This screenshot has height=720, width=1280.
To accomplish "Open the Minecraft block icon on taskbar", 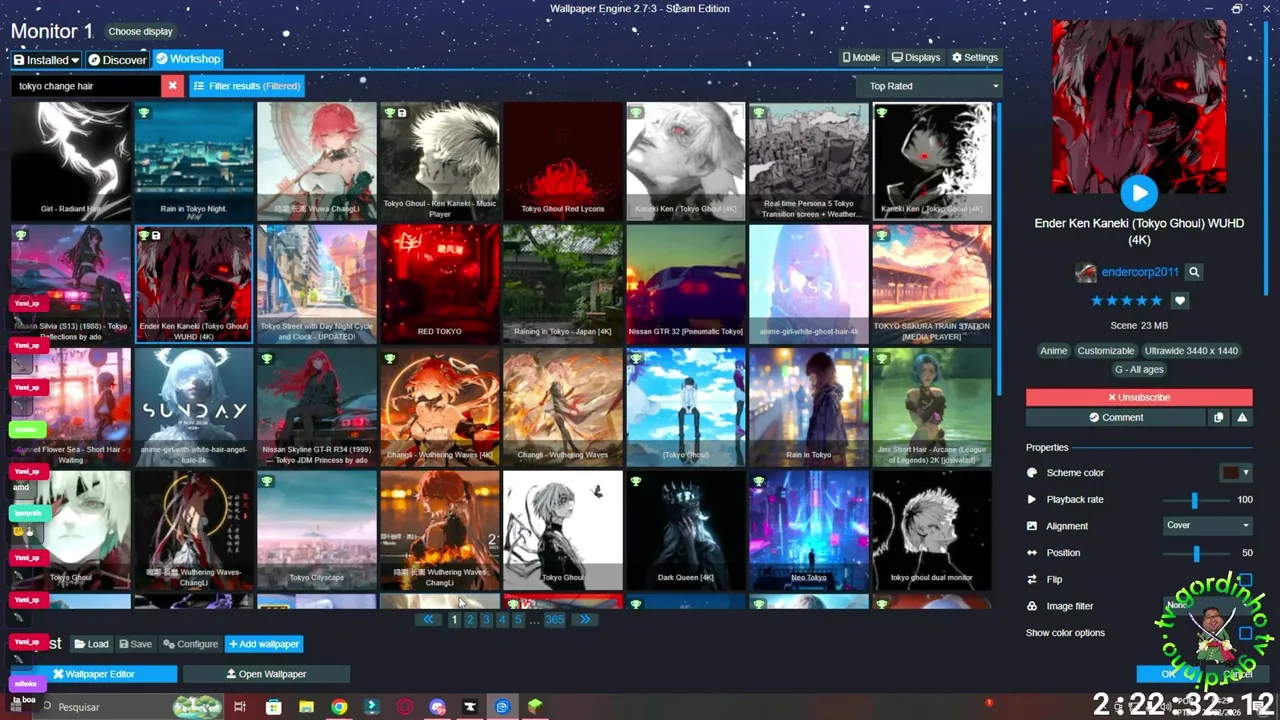I will click(x=535, y=707).
